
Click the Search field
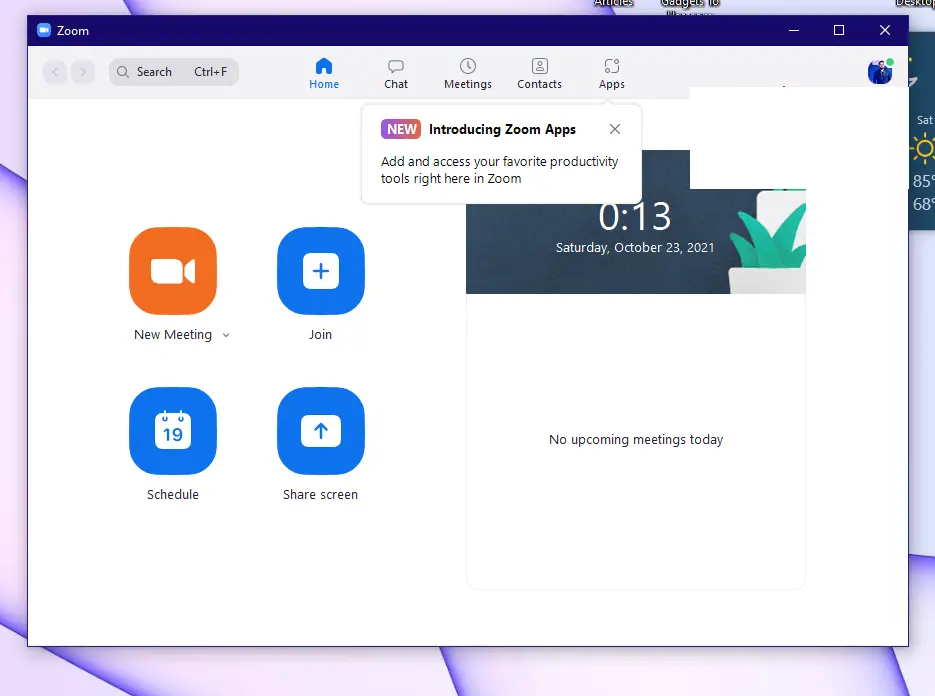click(174, 72)
